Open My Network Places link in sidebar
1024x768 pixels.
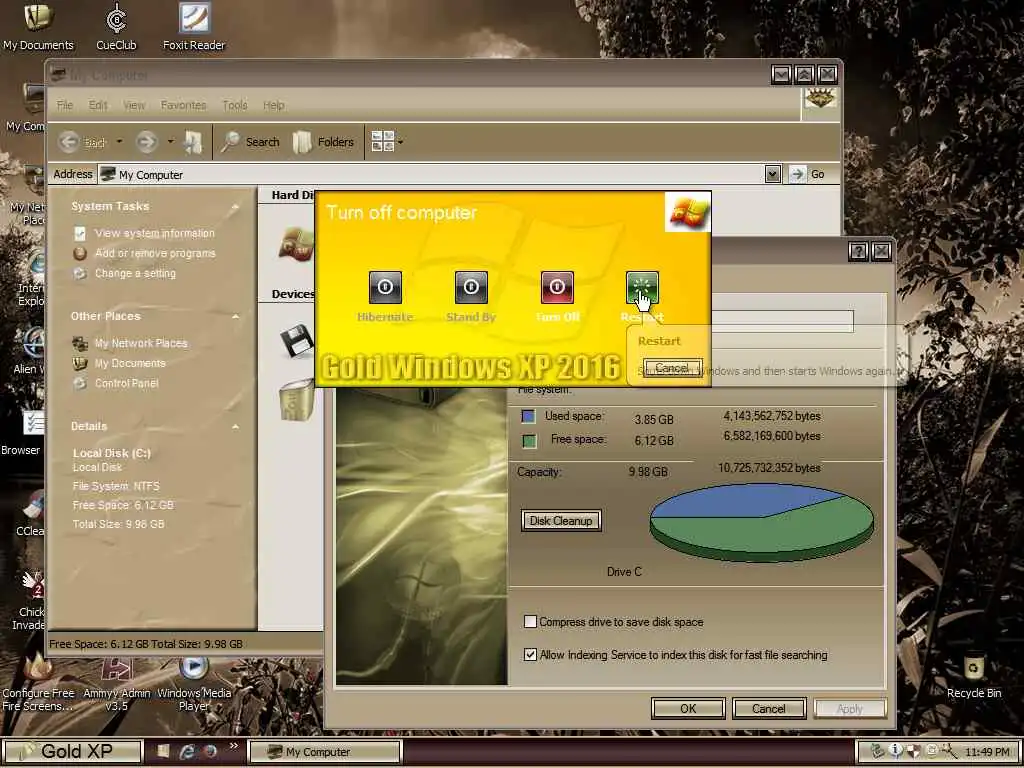coord(140,344)
